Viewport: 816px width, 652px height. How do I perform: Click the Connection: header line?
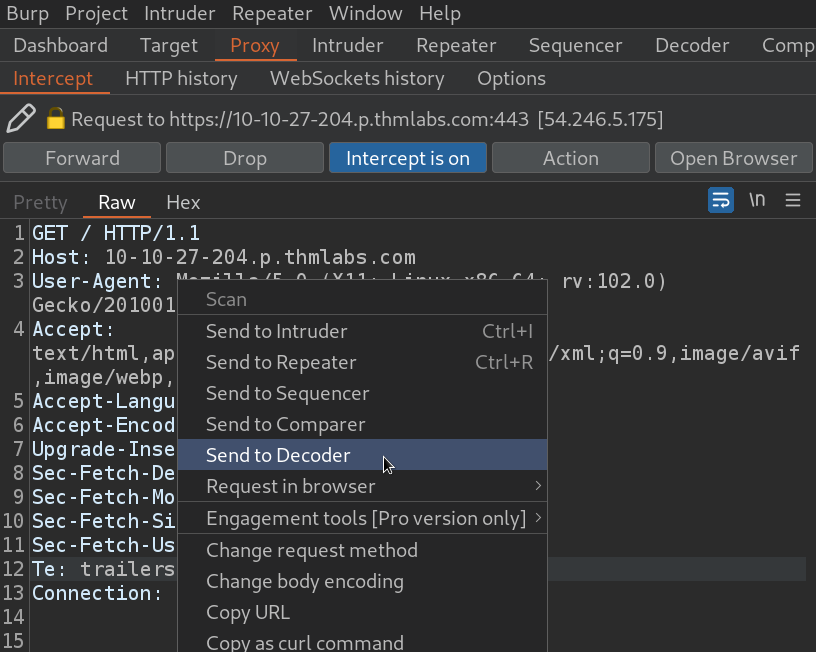[x=97, y=593]
